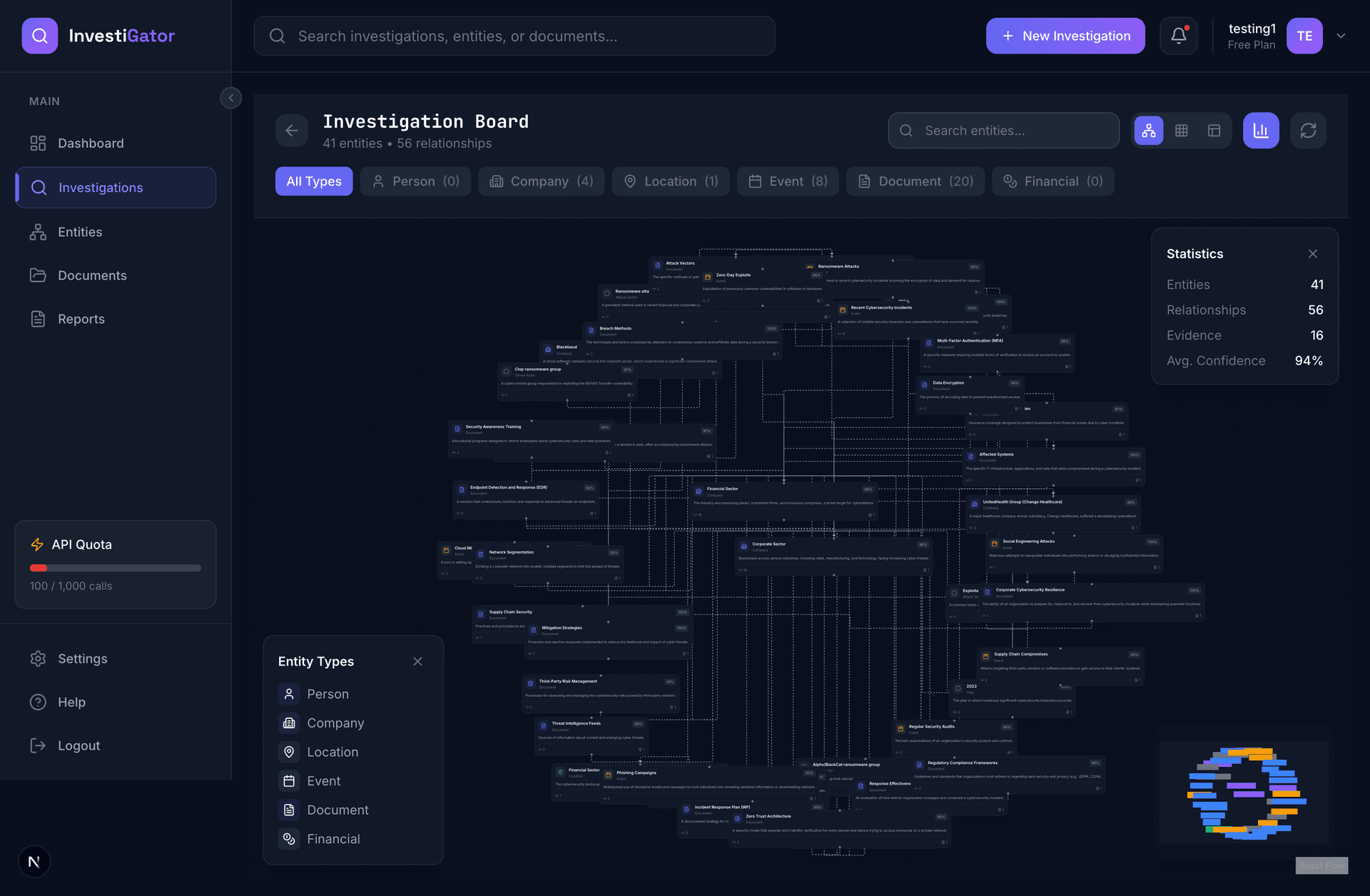This screenshot has height=896, width=1370.
Task: Click the API Quota progress bar
Action: pos(115,568)
